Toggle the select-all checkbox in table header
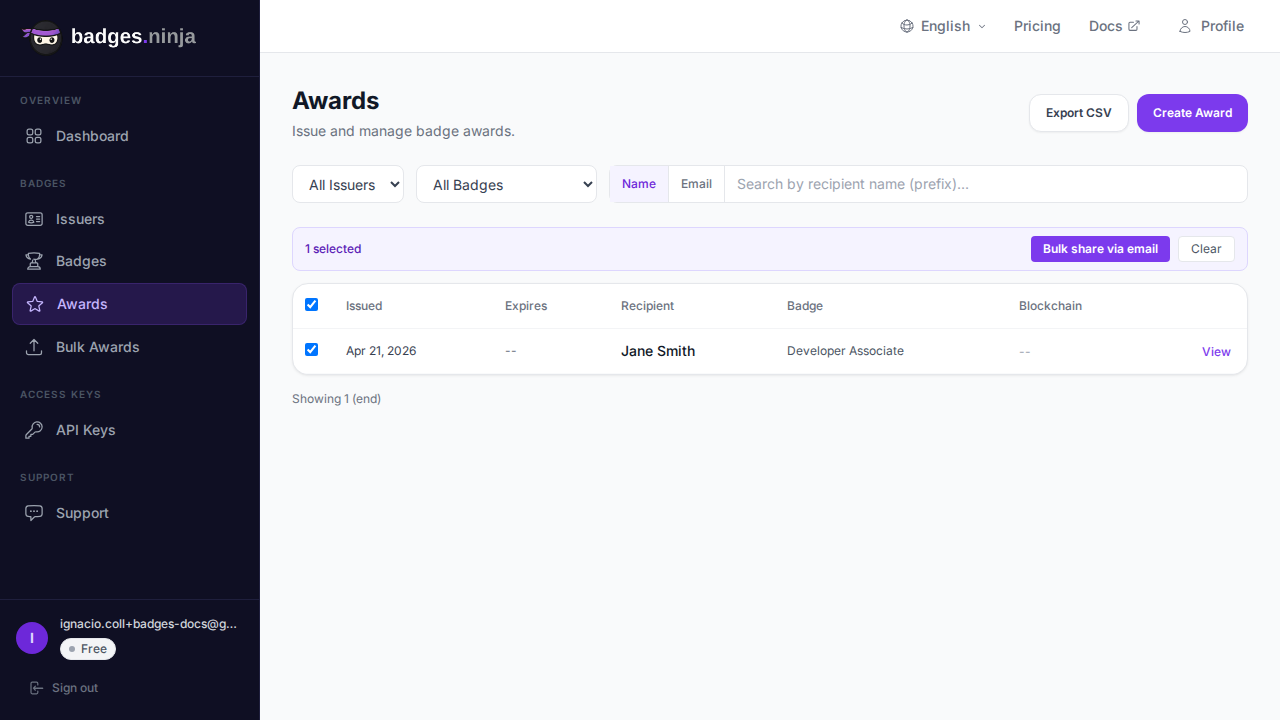The image size is (1280, 720). click(x=311, y=304)
